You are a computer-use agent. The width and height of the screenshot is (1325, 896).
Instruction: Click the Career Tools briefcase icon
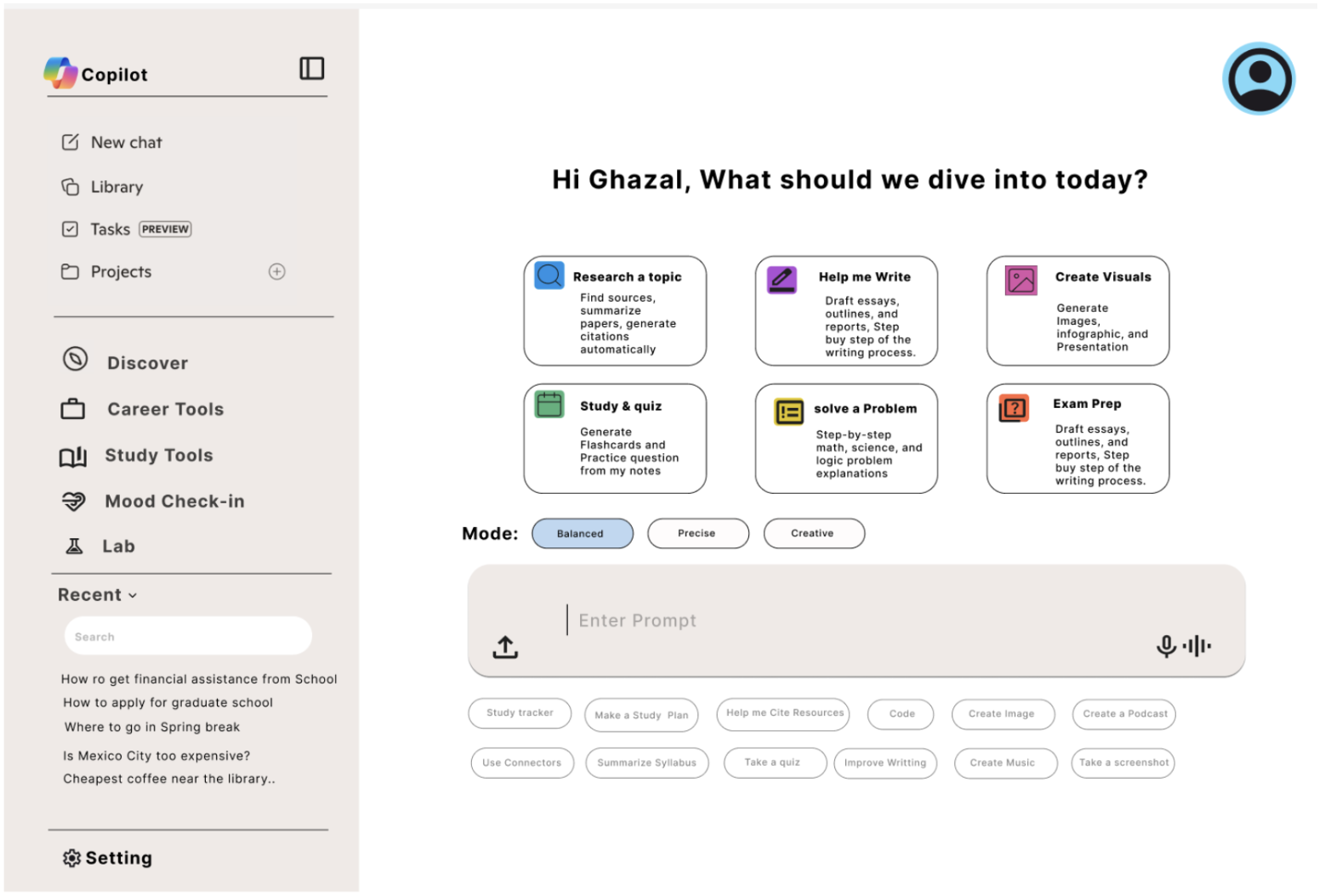coord(73,409)
